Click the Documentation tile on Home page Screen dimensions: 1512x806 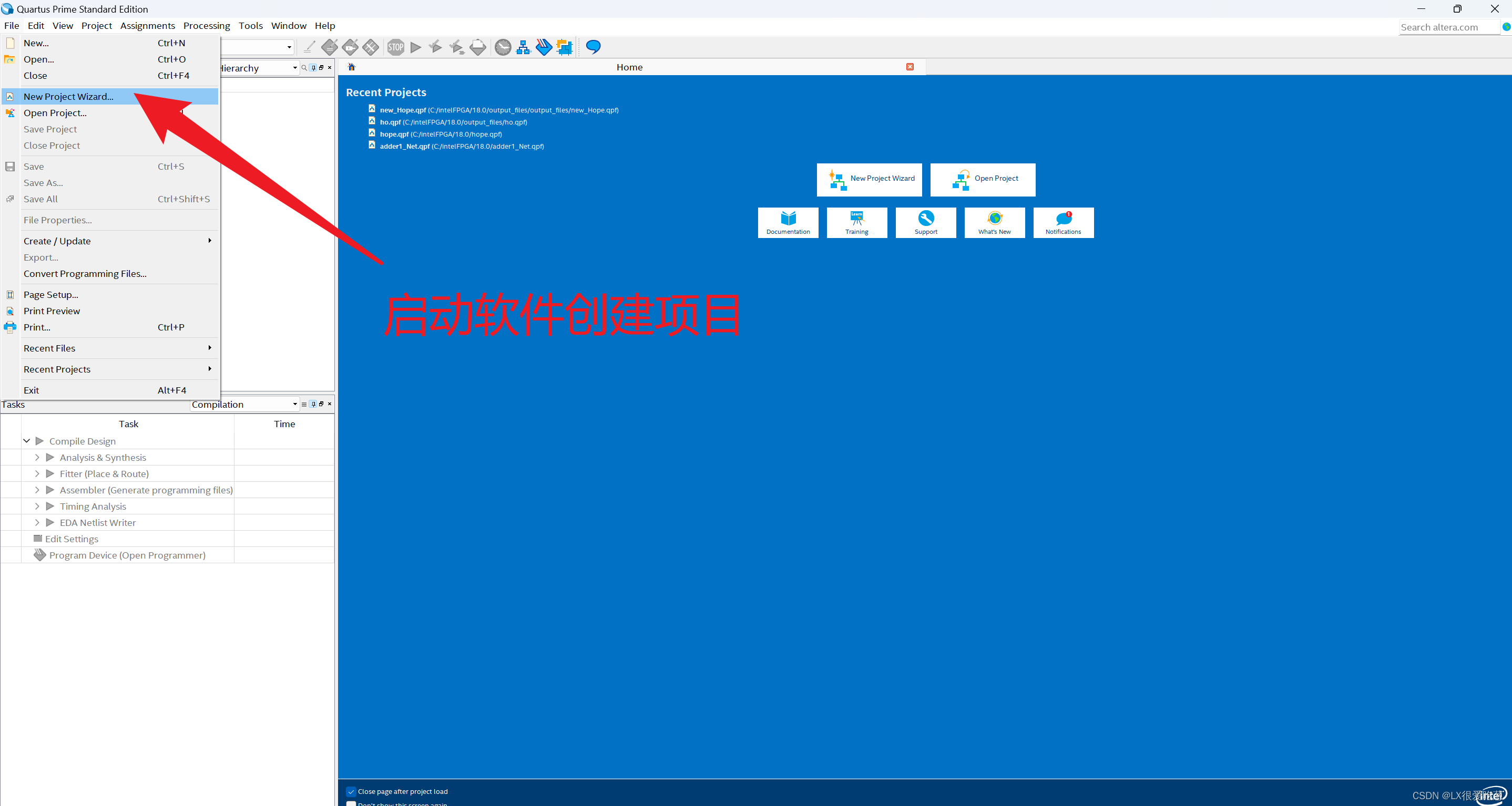click(x=788, y=222)
